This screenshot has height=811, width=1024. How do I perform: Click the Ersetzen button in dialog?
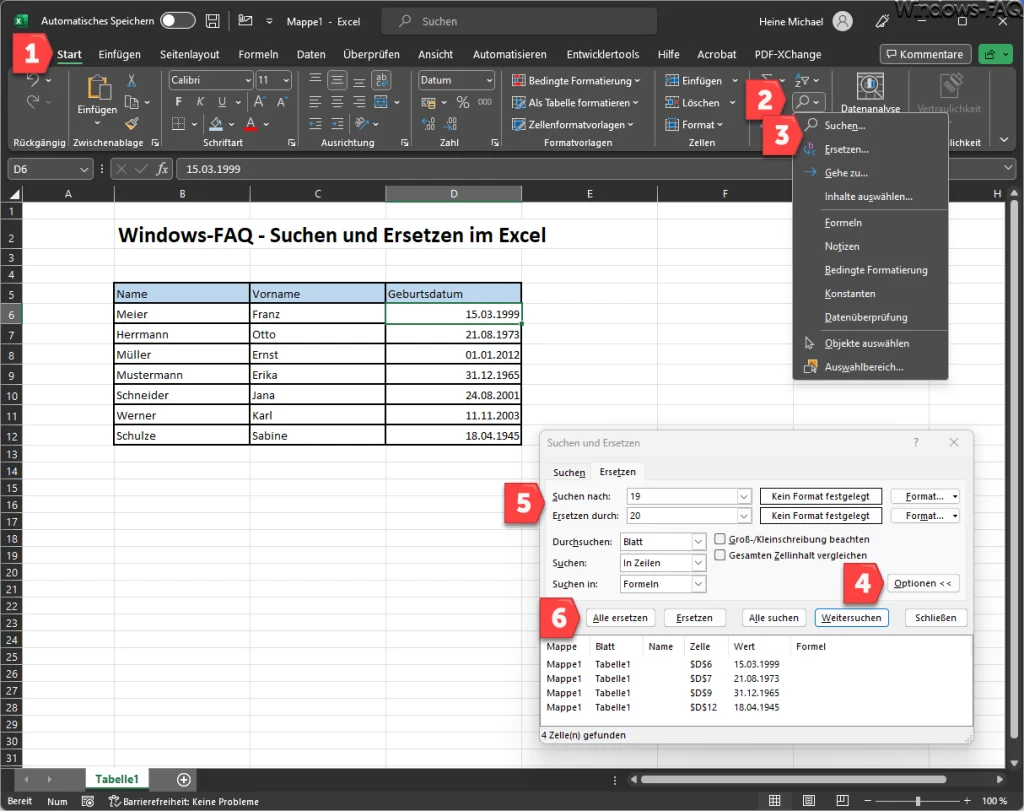(x=694, y=618)
